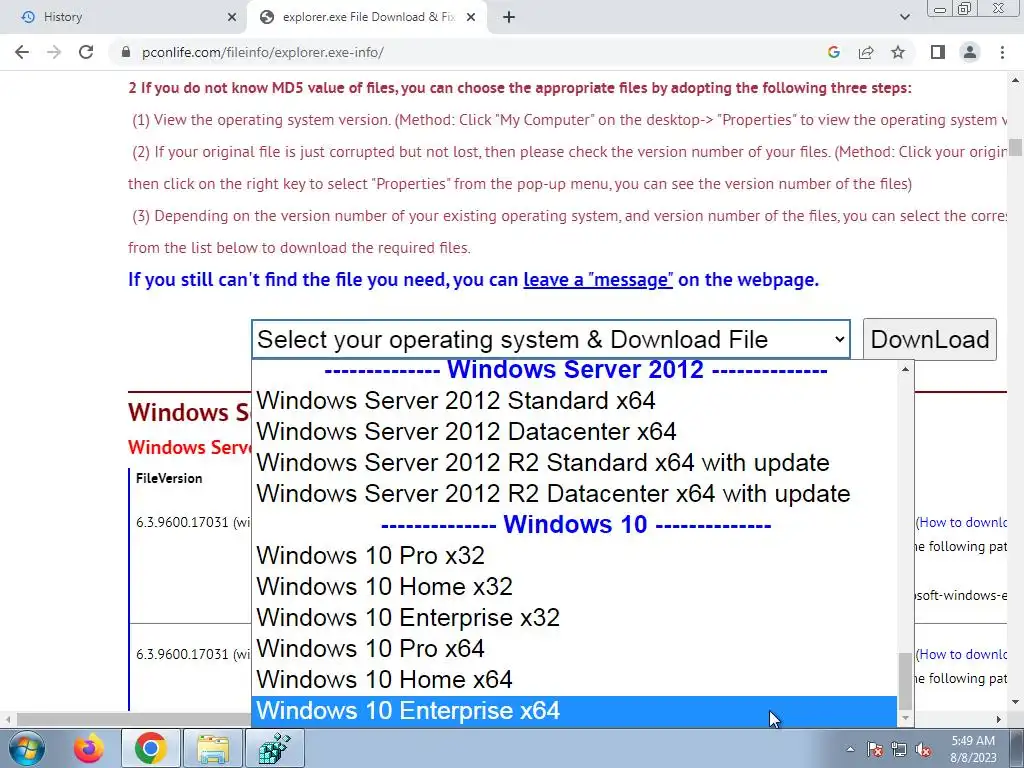Click the muted volume tray icon
The height and width of the screenshot is (768, 1024).
coord(923,749)
